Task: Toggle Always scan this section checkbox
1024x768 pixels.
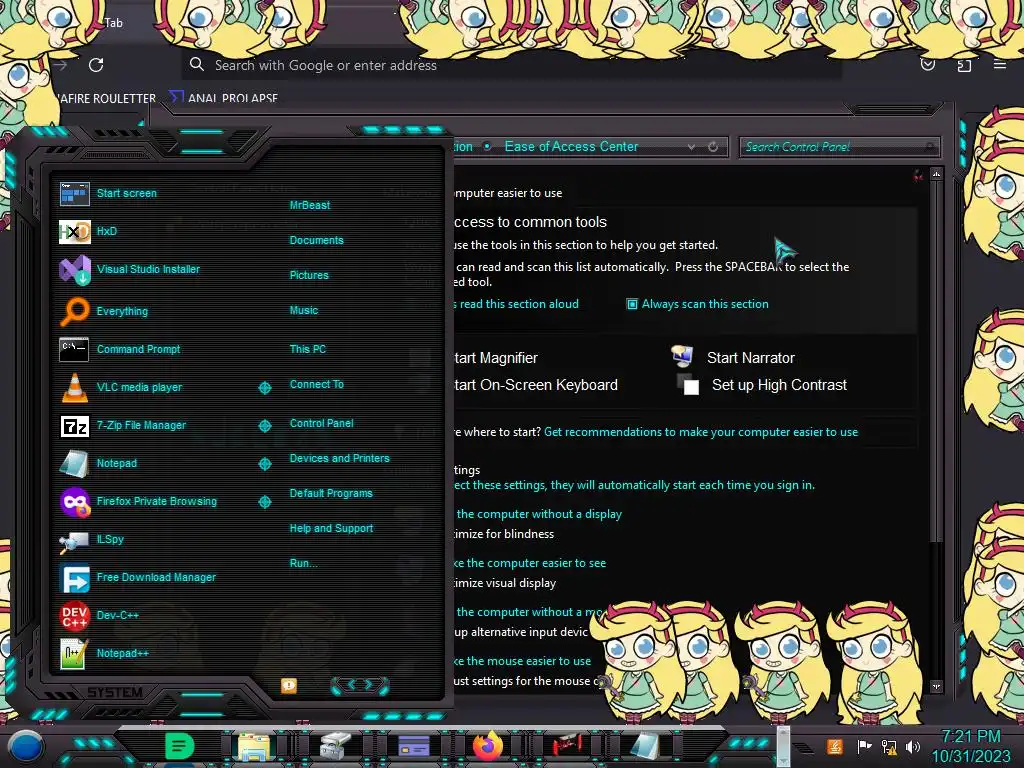Action: click(632, 304)
